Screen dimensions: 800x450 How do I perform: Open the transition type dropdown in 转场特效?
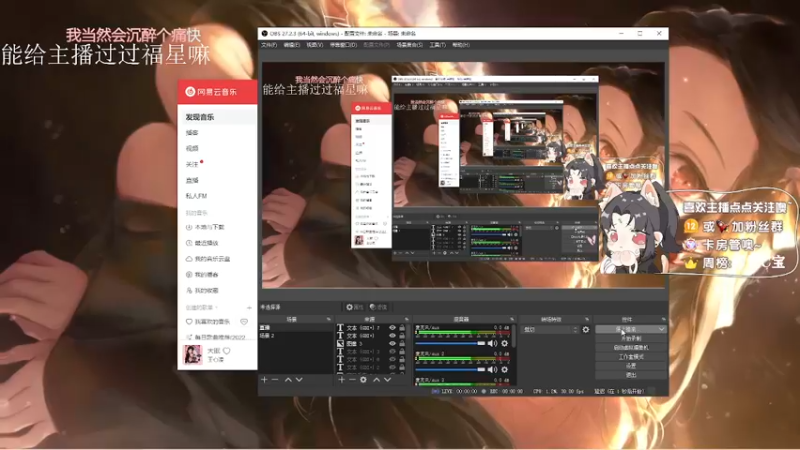[x=551, y=330]
